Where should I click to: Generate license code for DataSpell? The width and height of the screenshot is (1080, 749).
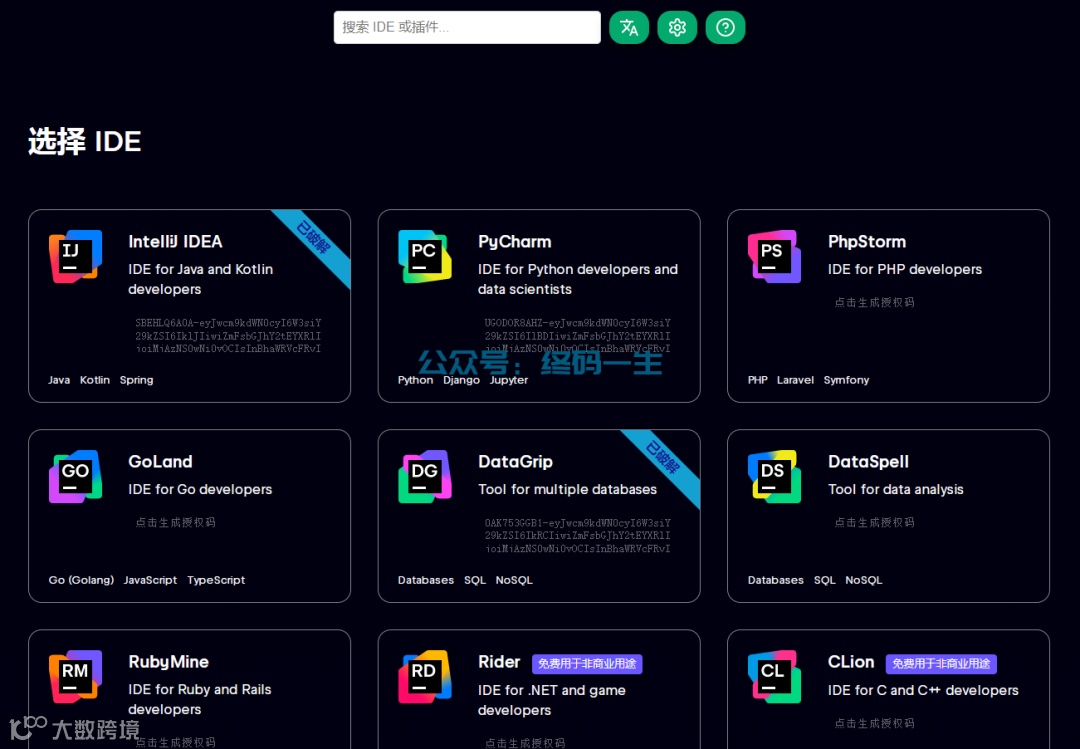[x=874, y=522]
